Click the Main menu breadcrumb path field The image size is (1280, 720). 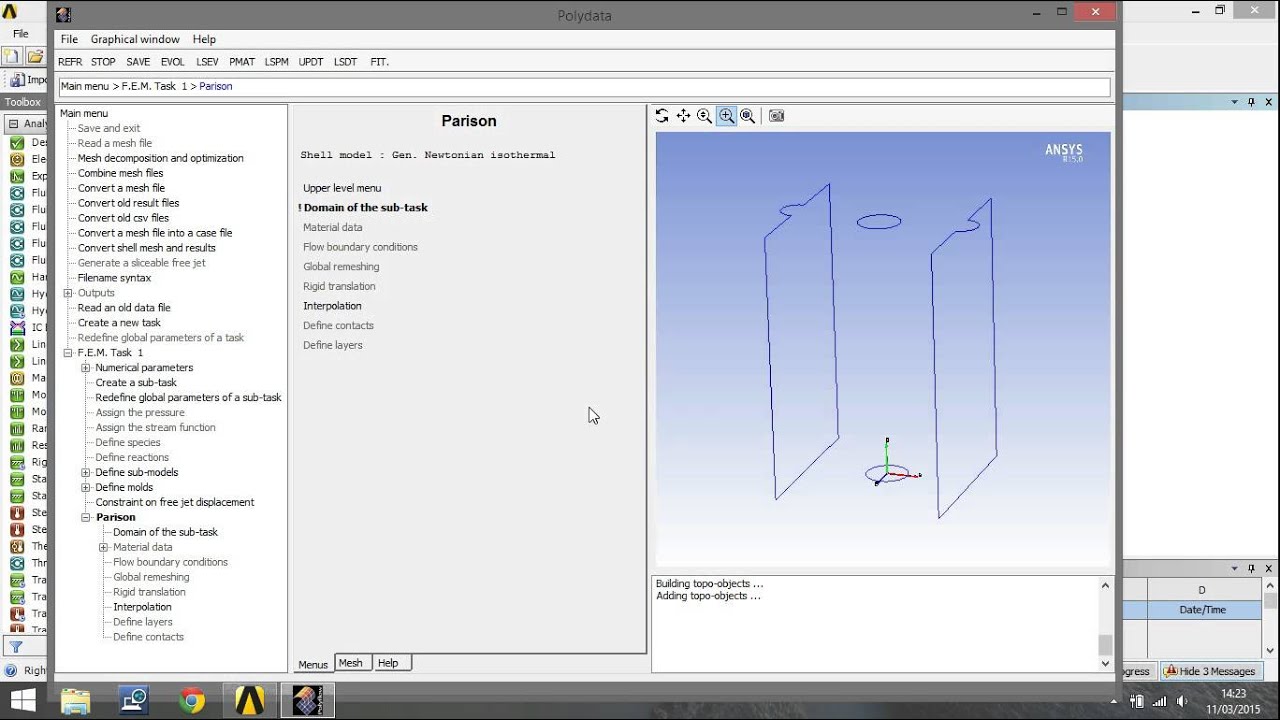coord(584,87)
